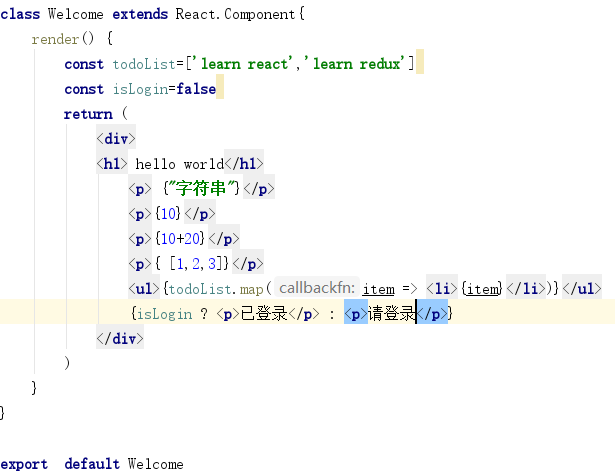The height and width of the screenshot is (471, 615).
Task: Click the opening <div> tag
Action: coord(116,139)
